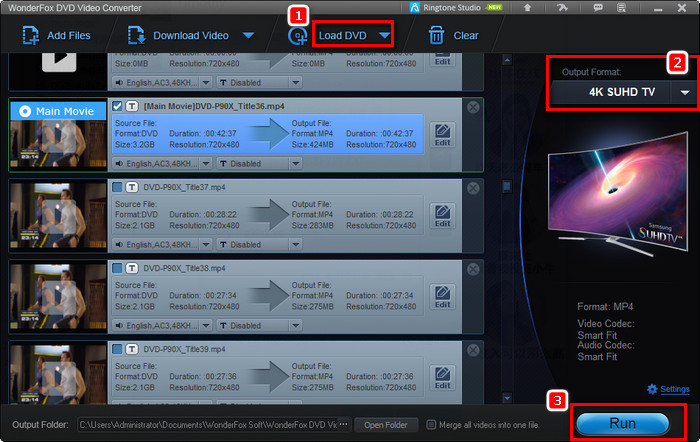This screenshot has height=442, width=700.
Task: Check the DVD-P90X_Title38.mp4 checkbox
Action: (117, 268)
